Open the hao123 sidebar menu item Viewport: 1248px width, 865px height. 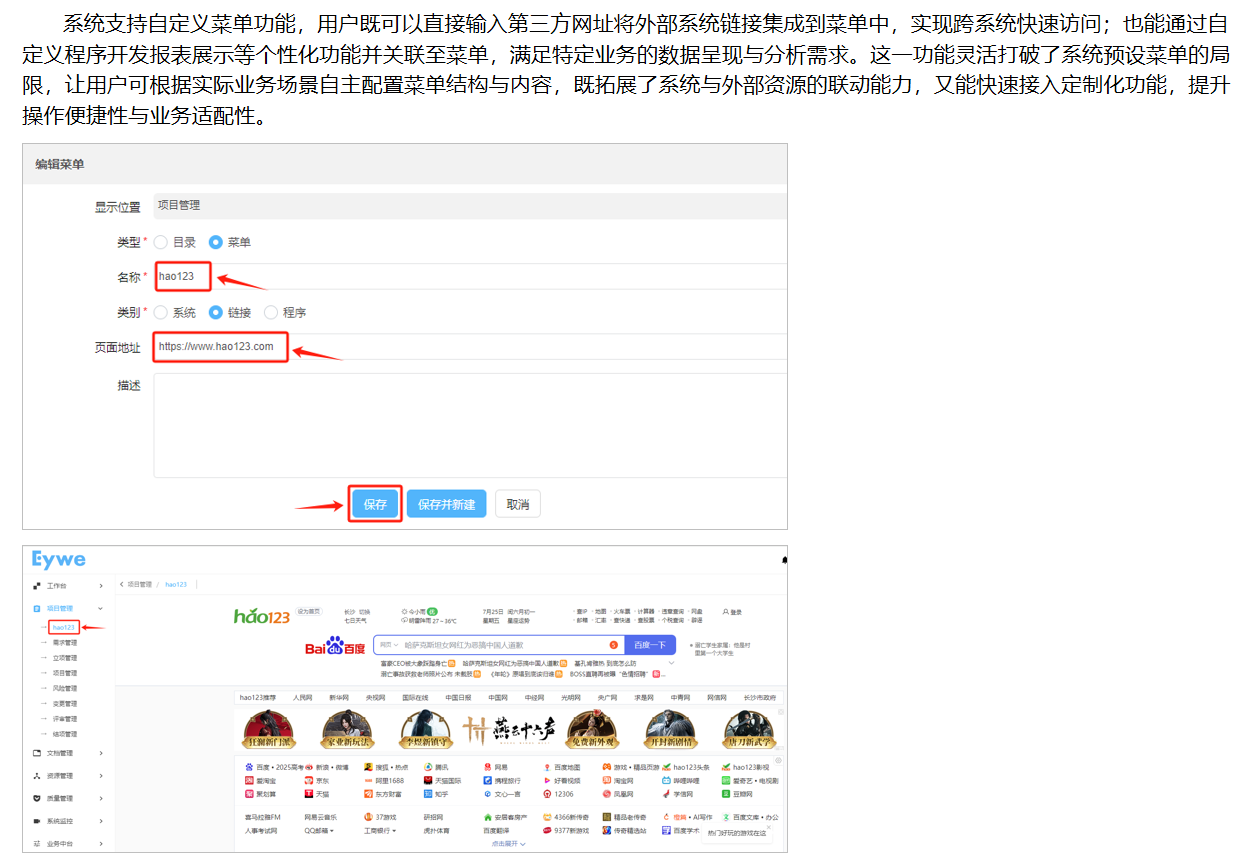click(x=64, y=627)
